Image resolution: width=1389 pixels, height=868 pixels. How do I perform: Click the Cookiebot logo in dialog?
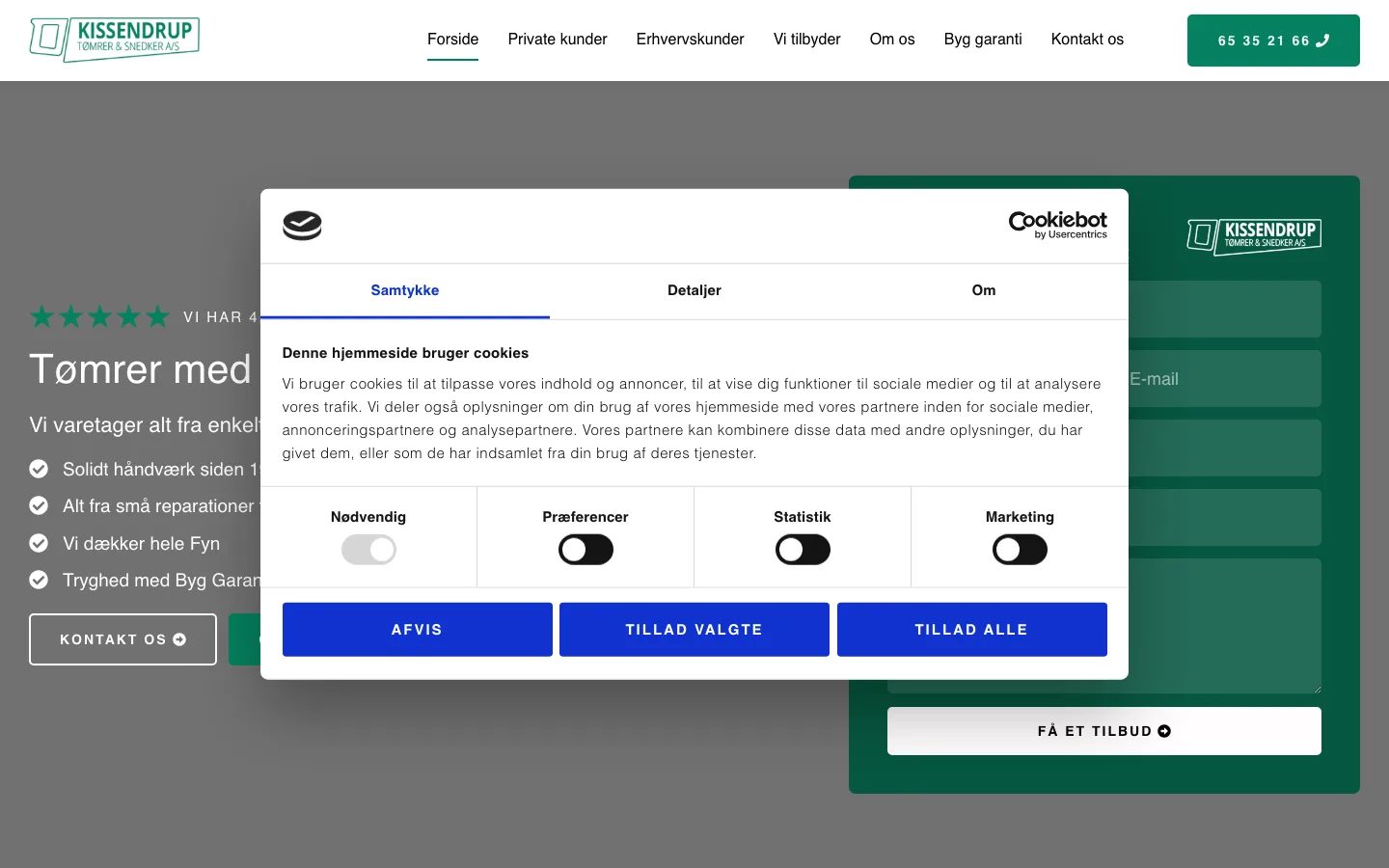pyautogui.click(x=1057, y=225)
